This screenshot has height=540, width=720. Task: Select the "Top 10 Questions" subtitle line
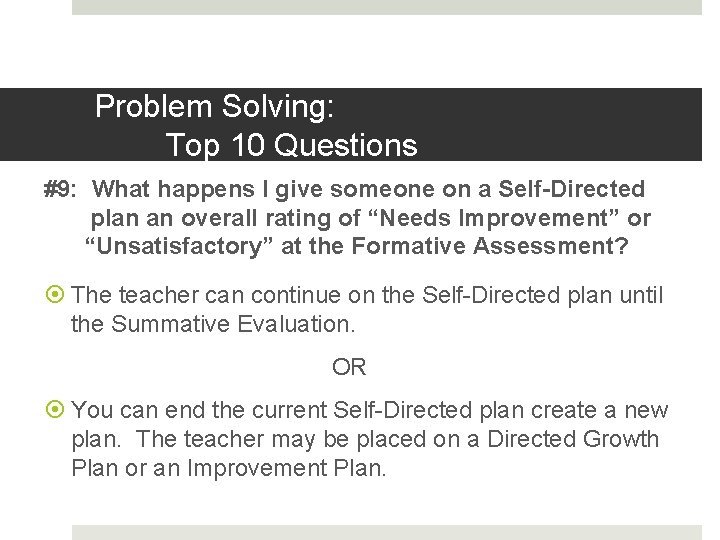click(291, 145)
